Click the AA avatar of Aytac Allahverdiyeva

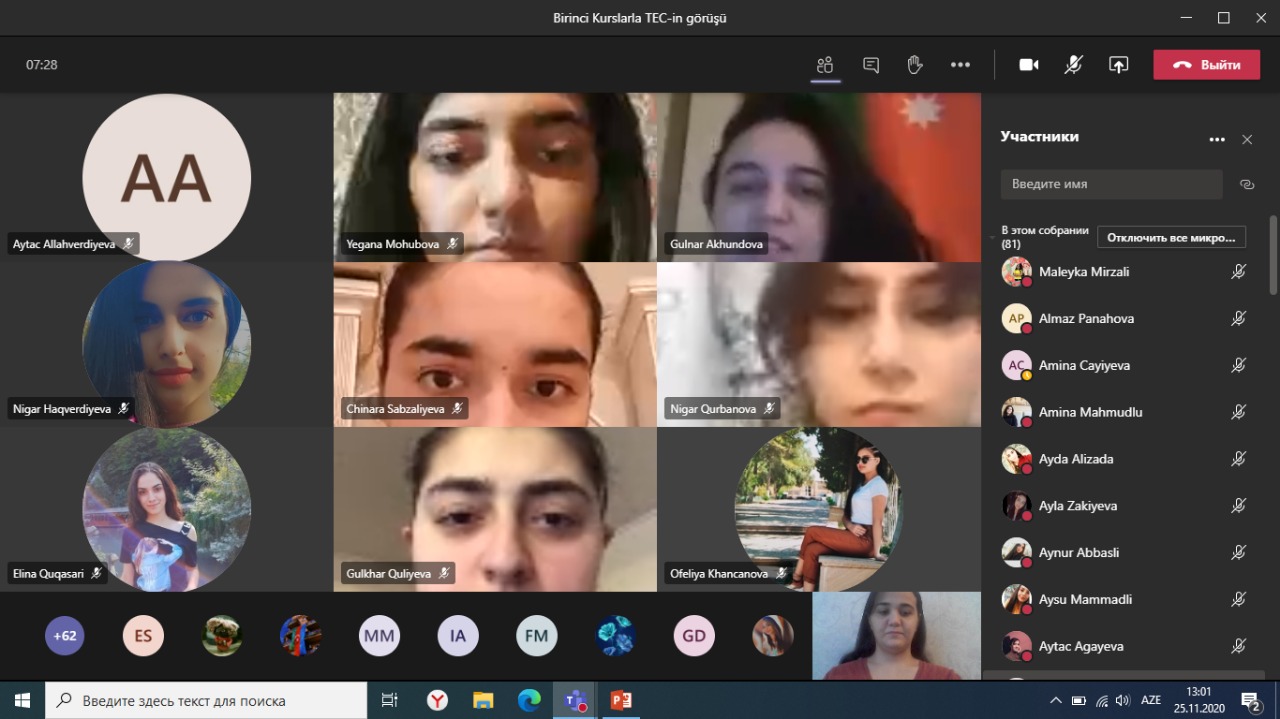166,178
